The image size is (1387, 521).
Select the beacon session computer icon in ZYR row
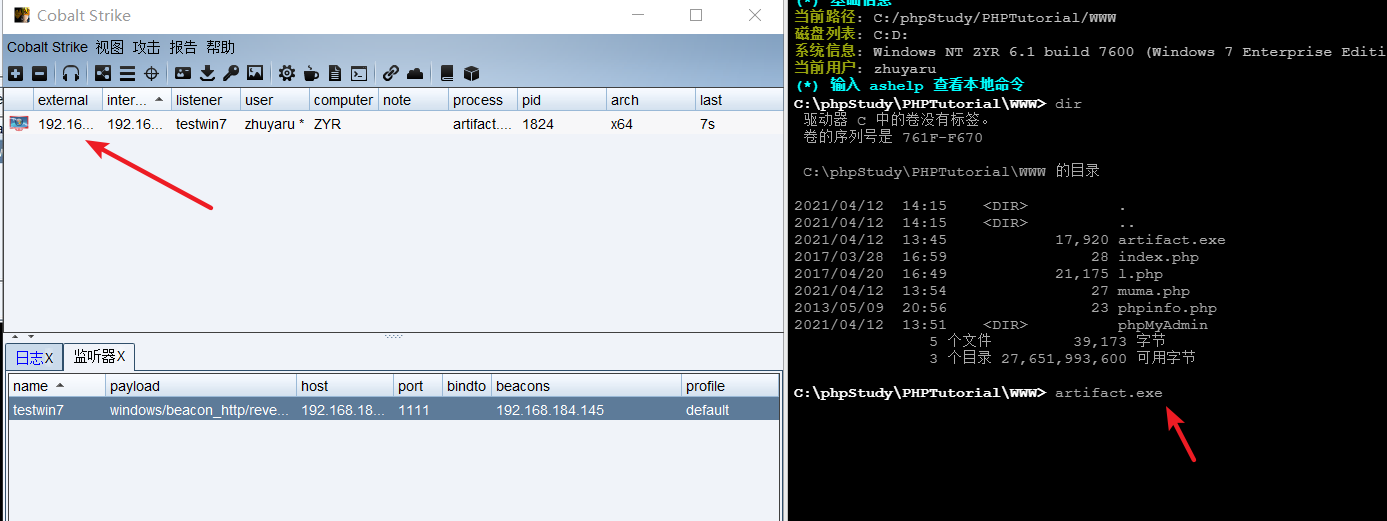click(x=19, y=124)
